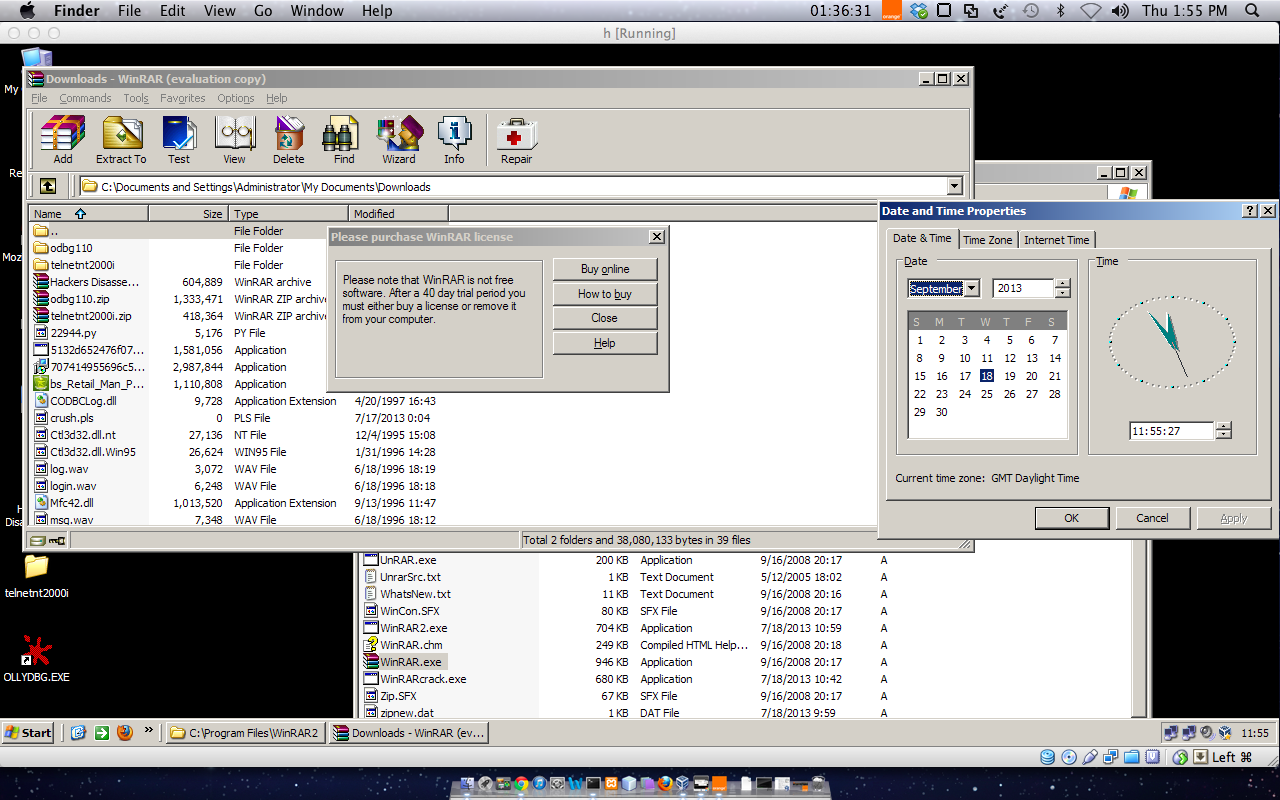Select day 30 in the calendar
This screenshot has width=1280, height=800.
click(x=942, y=412)
